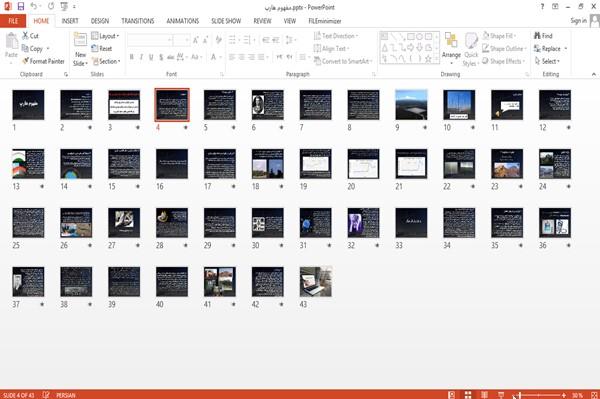Toggle Underline formatting button

[x=151, y=57]
